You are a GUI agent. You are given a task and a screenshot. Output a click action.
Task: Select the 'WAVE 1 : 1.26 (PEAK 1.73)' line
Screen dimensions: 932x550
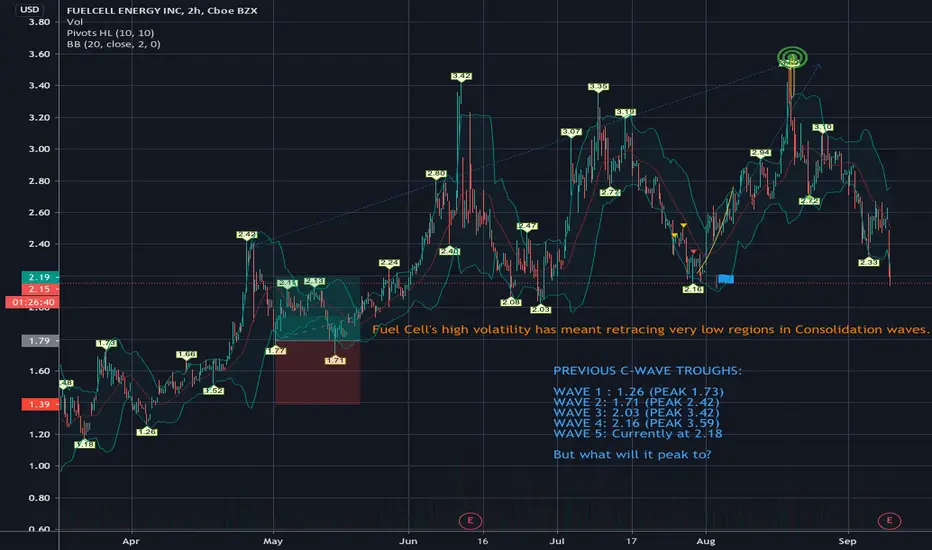click(x=638, y=391)
